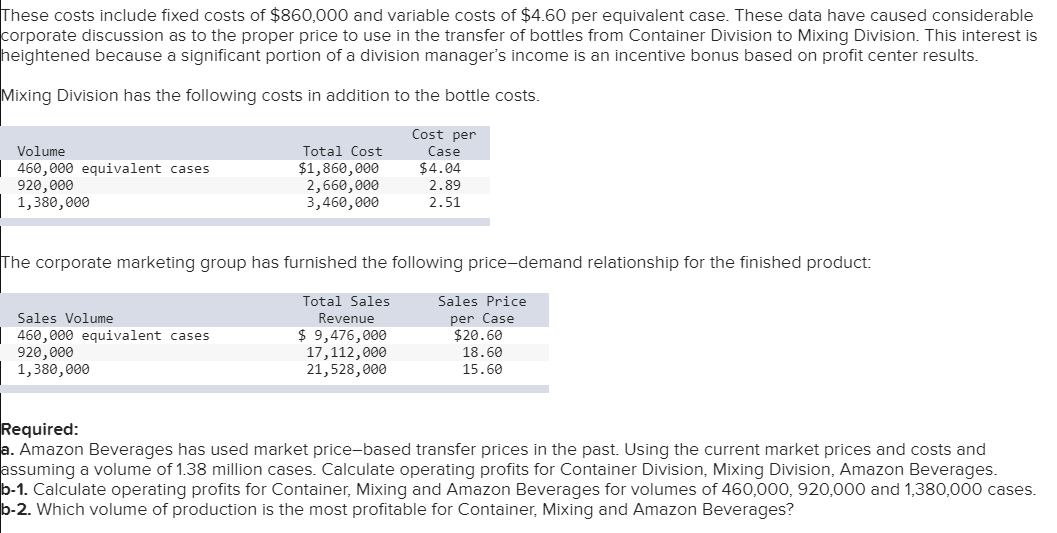
Task: Click the Total Sales Revenue header
Action: coord(346,309)
